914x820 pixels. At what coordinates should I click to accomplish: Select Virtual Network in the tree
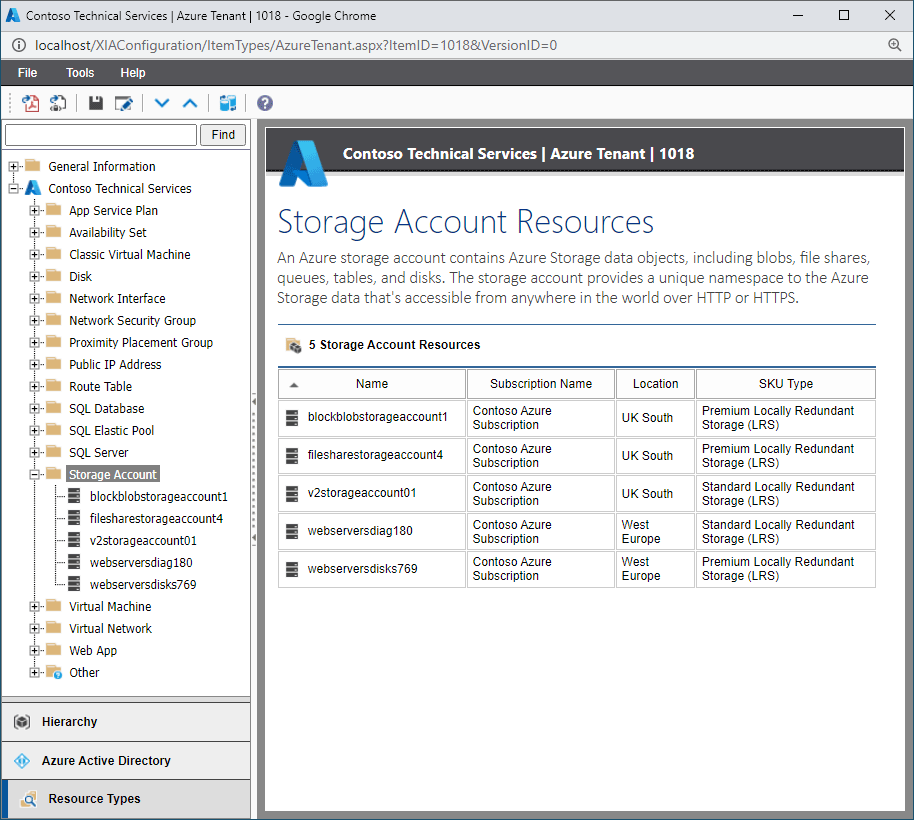(110, 628)
